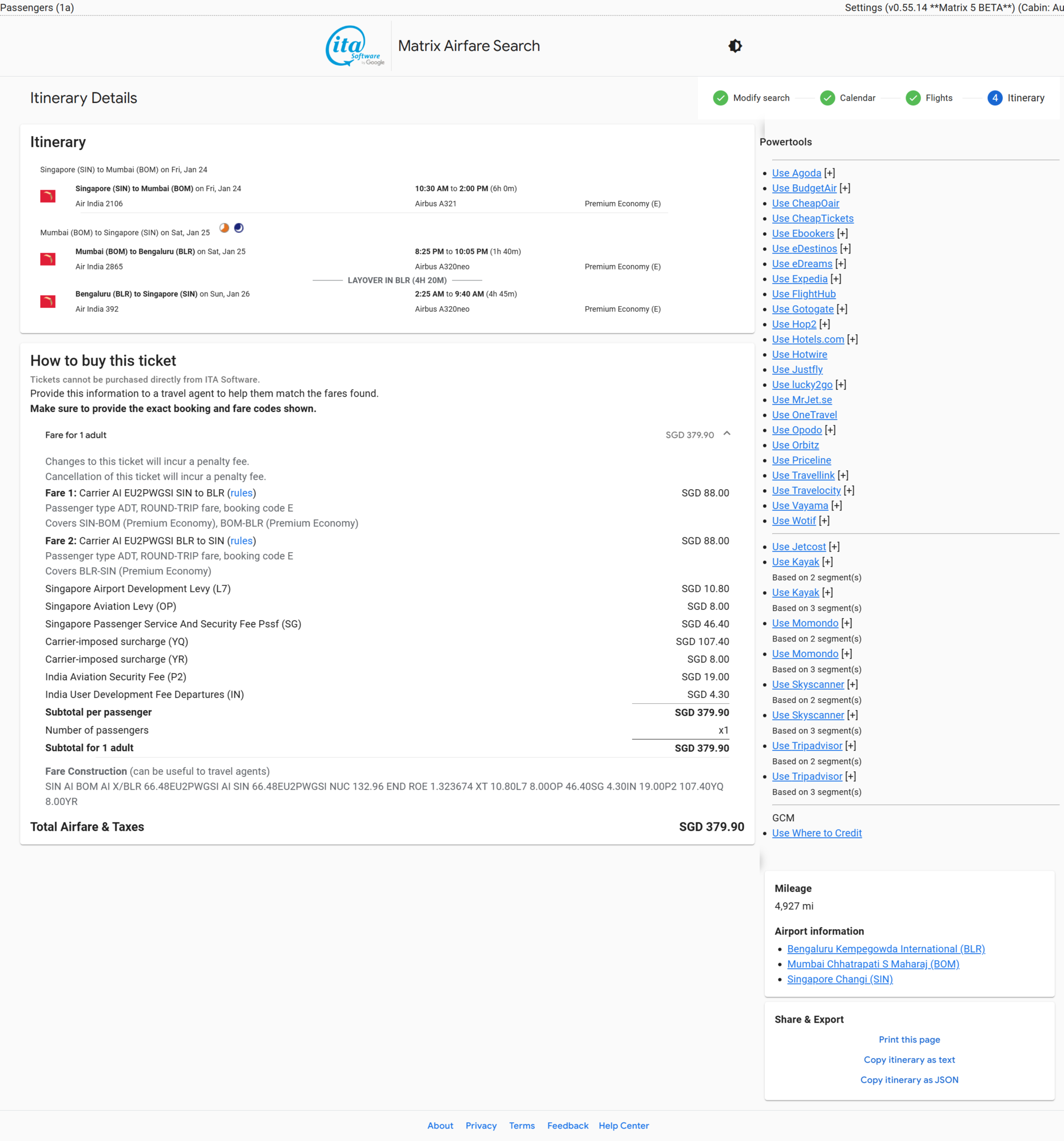Click Print this page
Screen dimensions: 1064x1141
point(908,1039)
